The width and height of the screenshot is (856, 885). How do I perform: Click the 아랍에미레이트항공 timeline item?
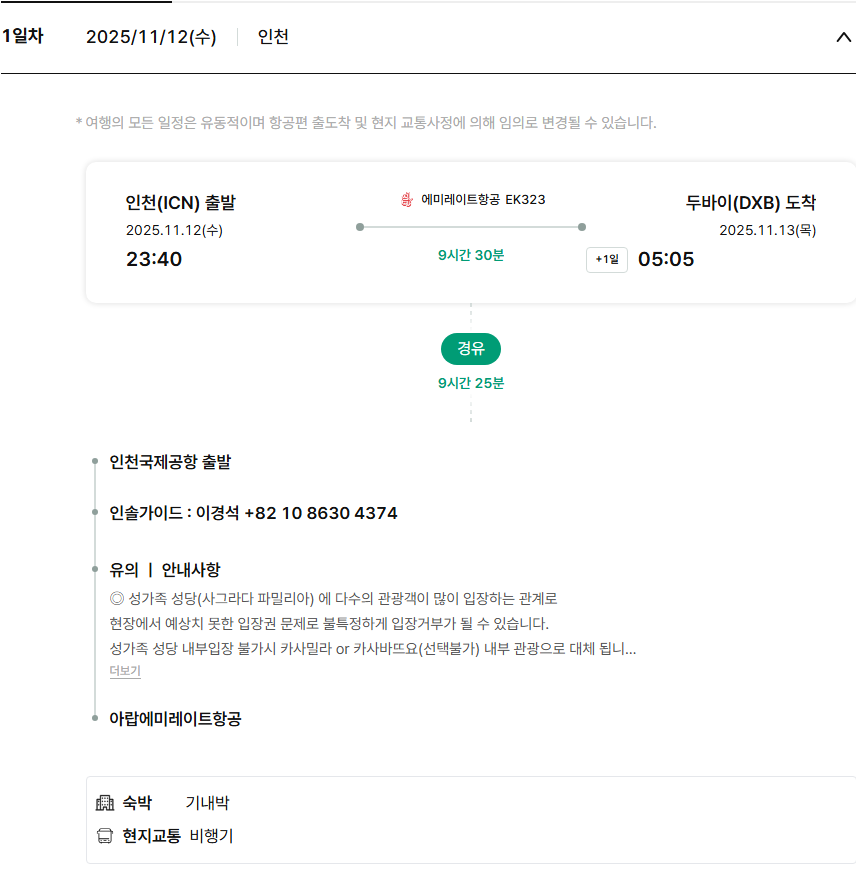pos(175,719)
